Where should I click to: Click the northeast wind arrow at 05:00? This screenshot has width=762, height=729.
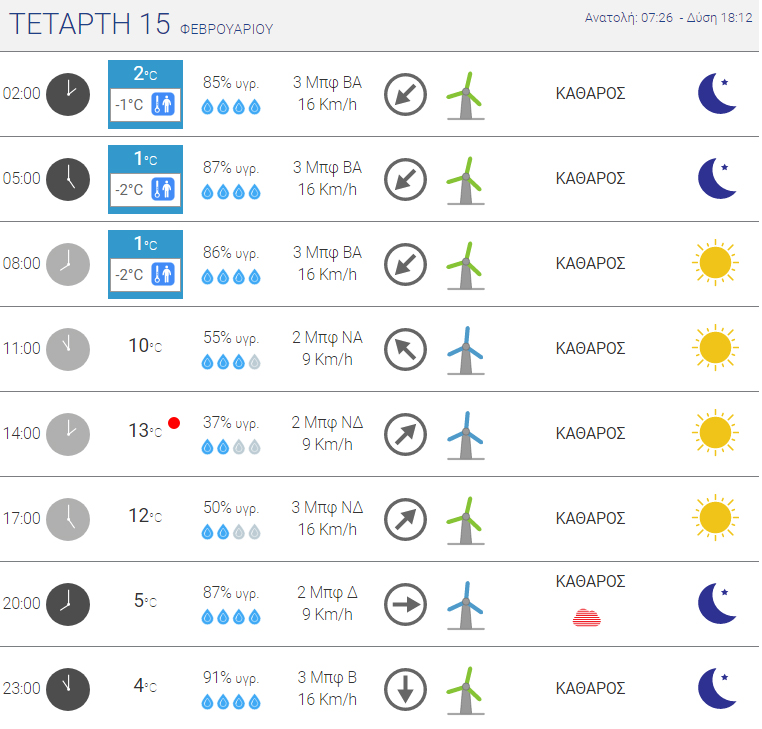(x=405, y=179)
